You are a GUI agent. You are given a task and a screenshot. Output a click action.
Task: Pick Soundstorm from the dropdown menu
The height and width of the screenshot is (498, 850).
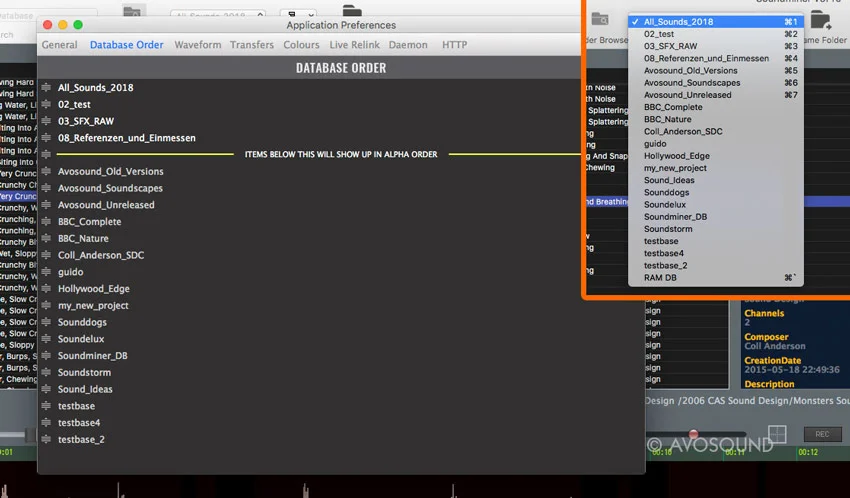coord(716,229)
